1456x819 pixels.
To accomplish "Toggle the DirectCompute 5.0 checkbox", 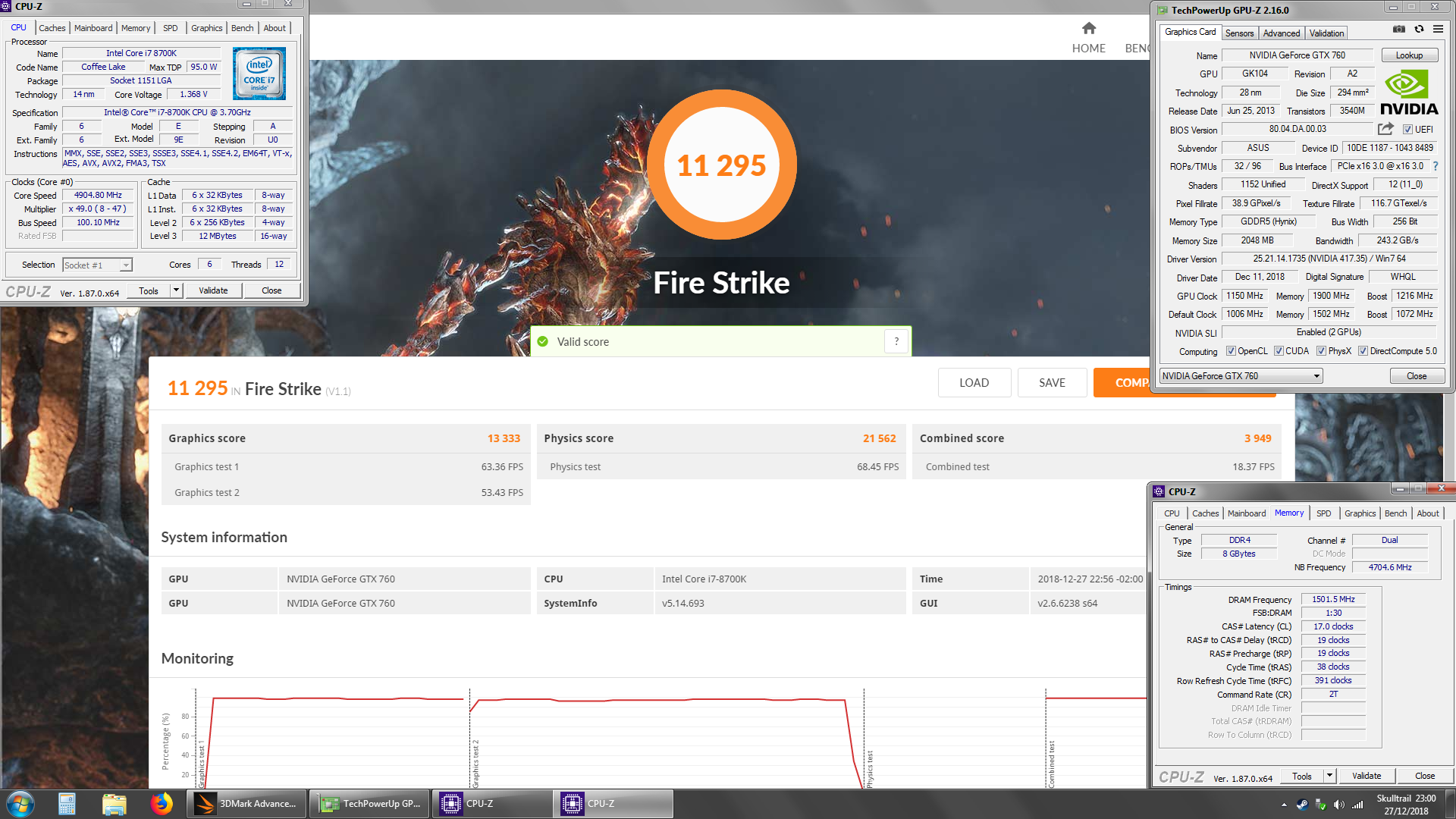I will 1363,351.
